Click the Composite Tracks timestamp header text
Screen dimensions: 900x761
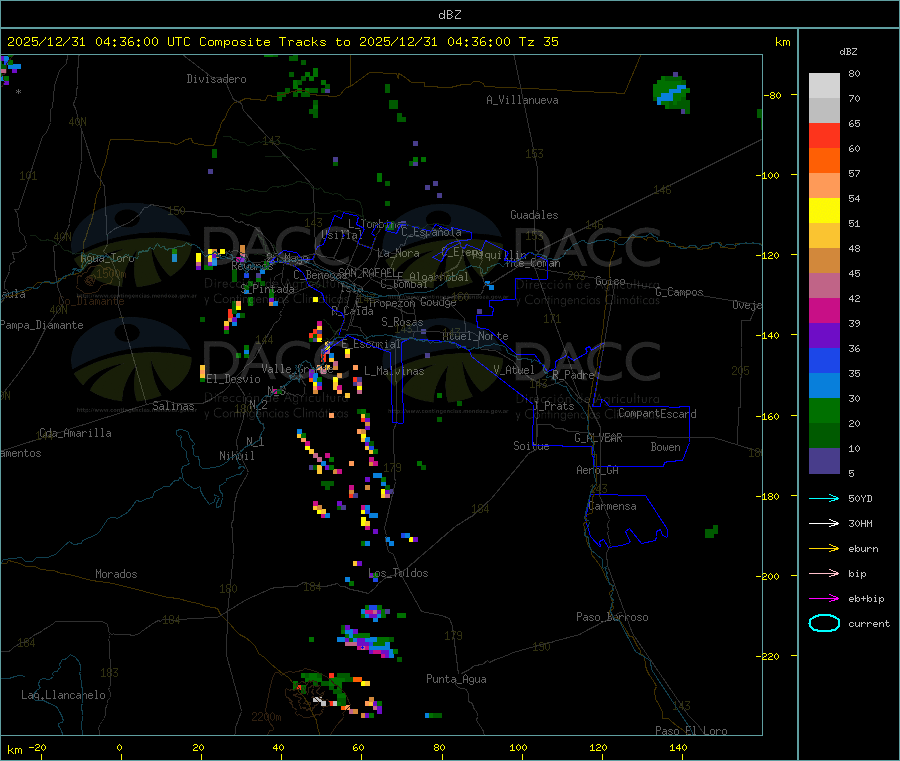point(283,42)
